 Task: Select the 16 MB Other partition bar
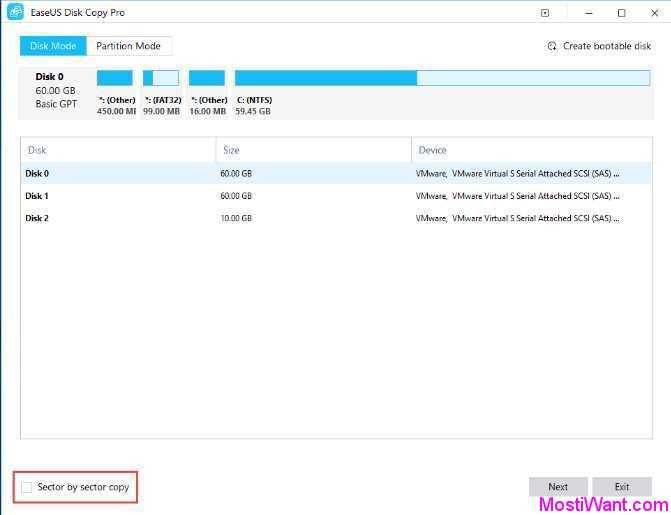pyautogui.click(x=207, y=78)
